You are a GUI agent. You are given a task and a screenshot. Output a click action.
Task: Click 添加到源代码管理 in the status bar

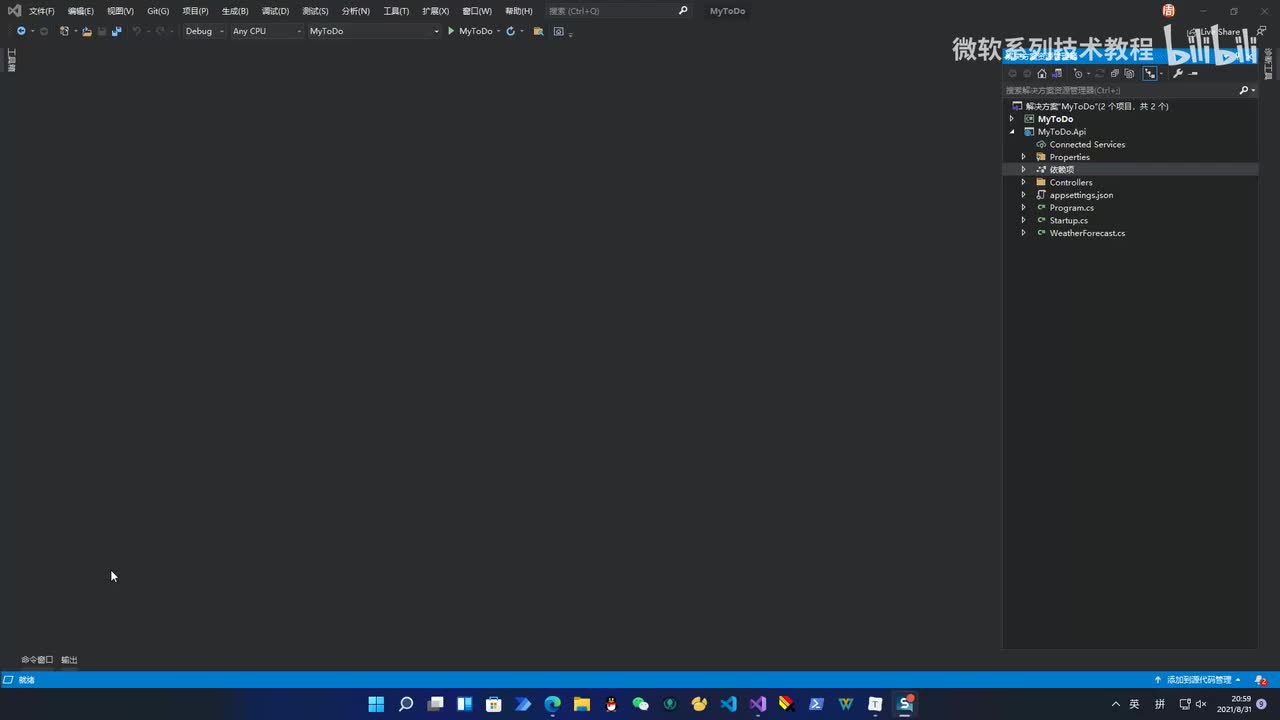(x=1198, y=680)
